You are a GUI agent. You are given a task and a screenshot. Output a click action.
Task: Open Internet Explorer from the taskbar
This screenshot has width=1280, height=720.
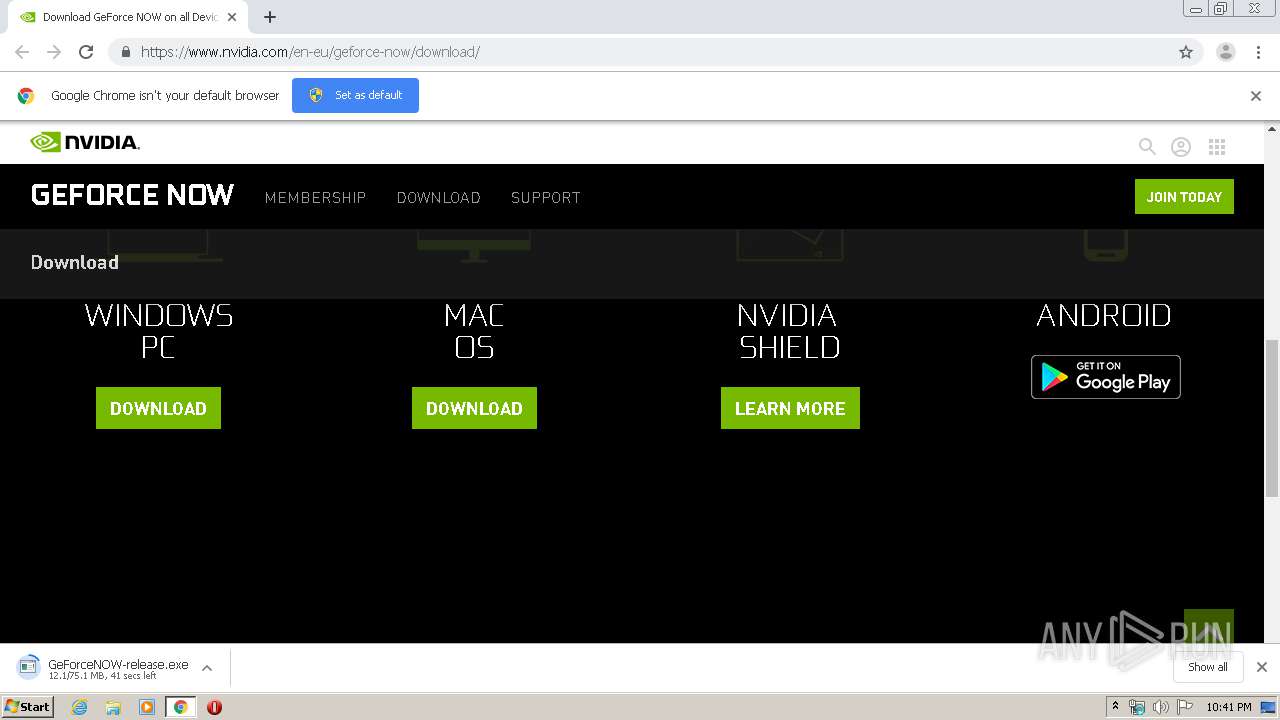click(x=79, y=707)
